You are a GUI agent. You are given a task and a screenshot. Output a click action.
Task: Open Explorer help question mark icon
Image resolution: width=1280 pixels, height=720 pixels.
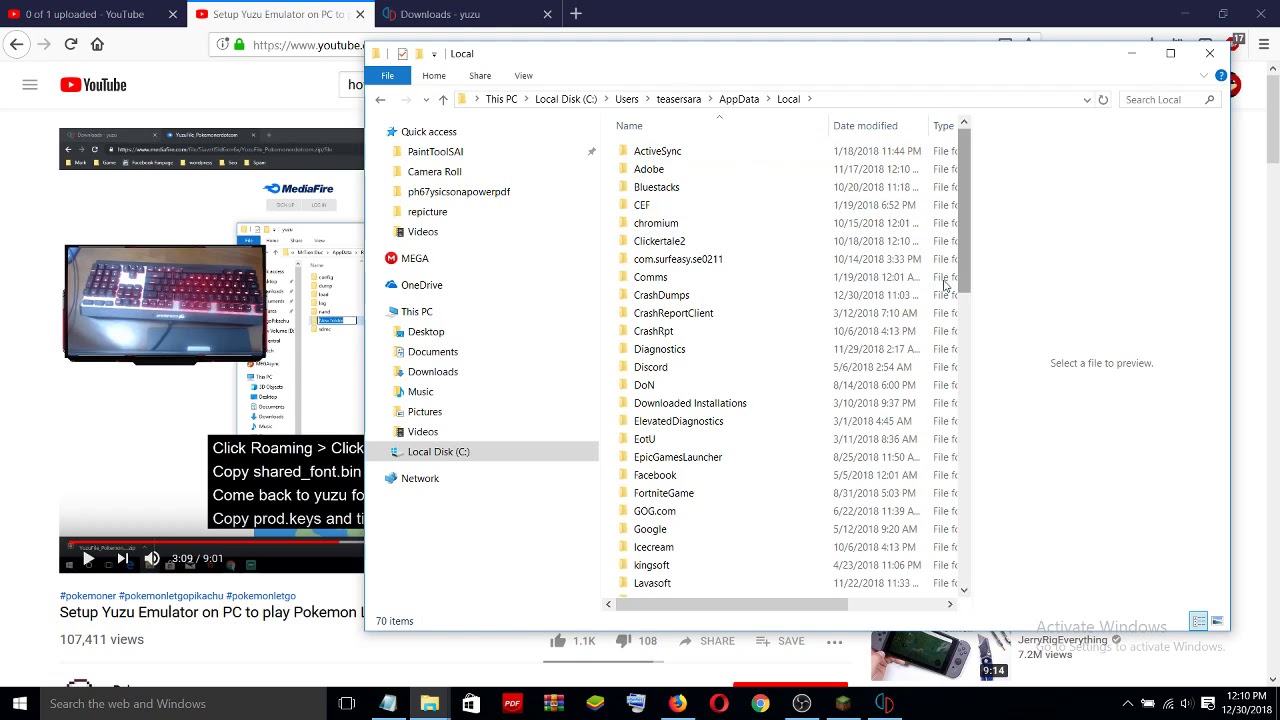click(1221, 75)
